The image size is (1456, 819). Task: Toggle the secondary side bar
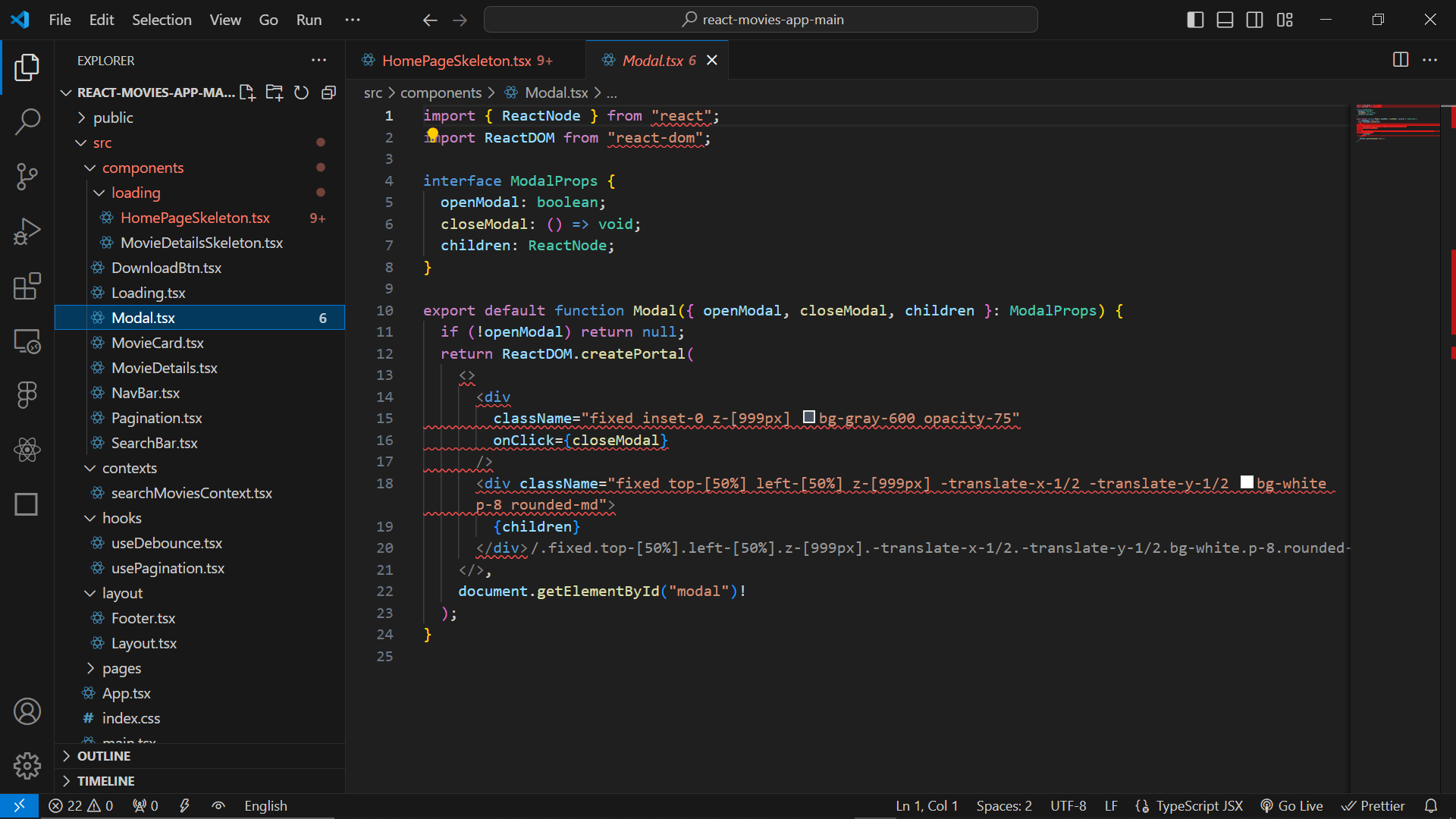coord(1254,20)
